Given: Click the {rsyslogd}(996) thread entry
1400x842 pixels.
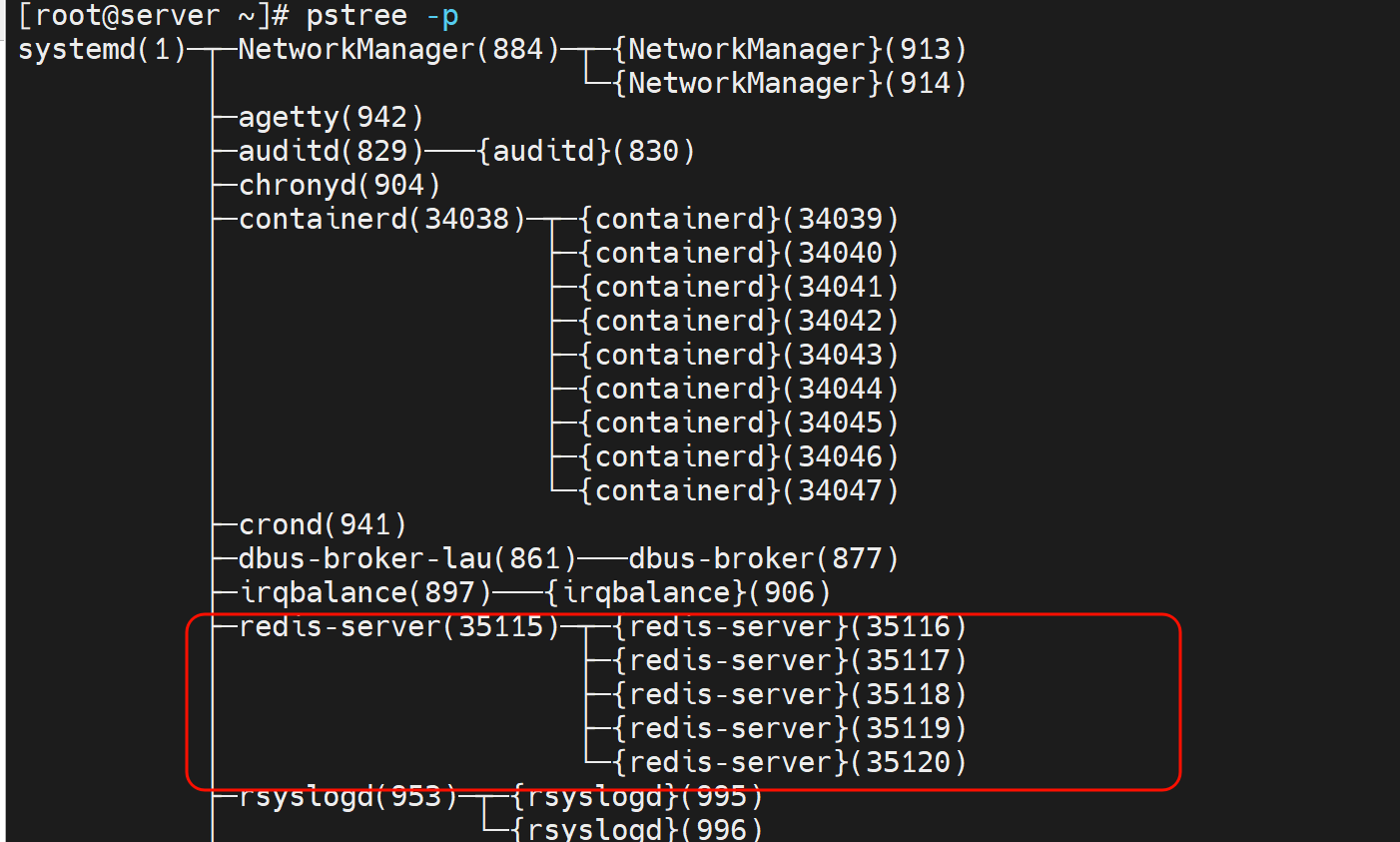Looking at the screenshot, I should pyautogui.click(x=637, y=829).
